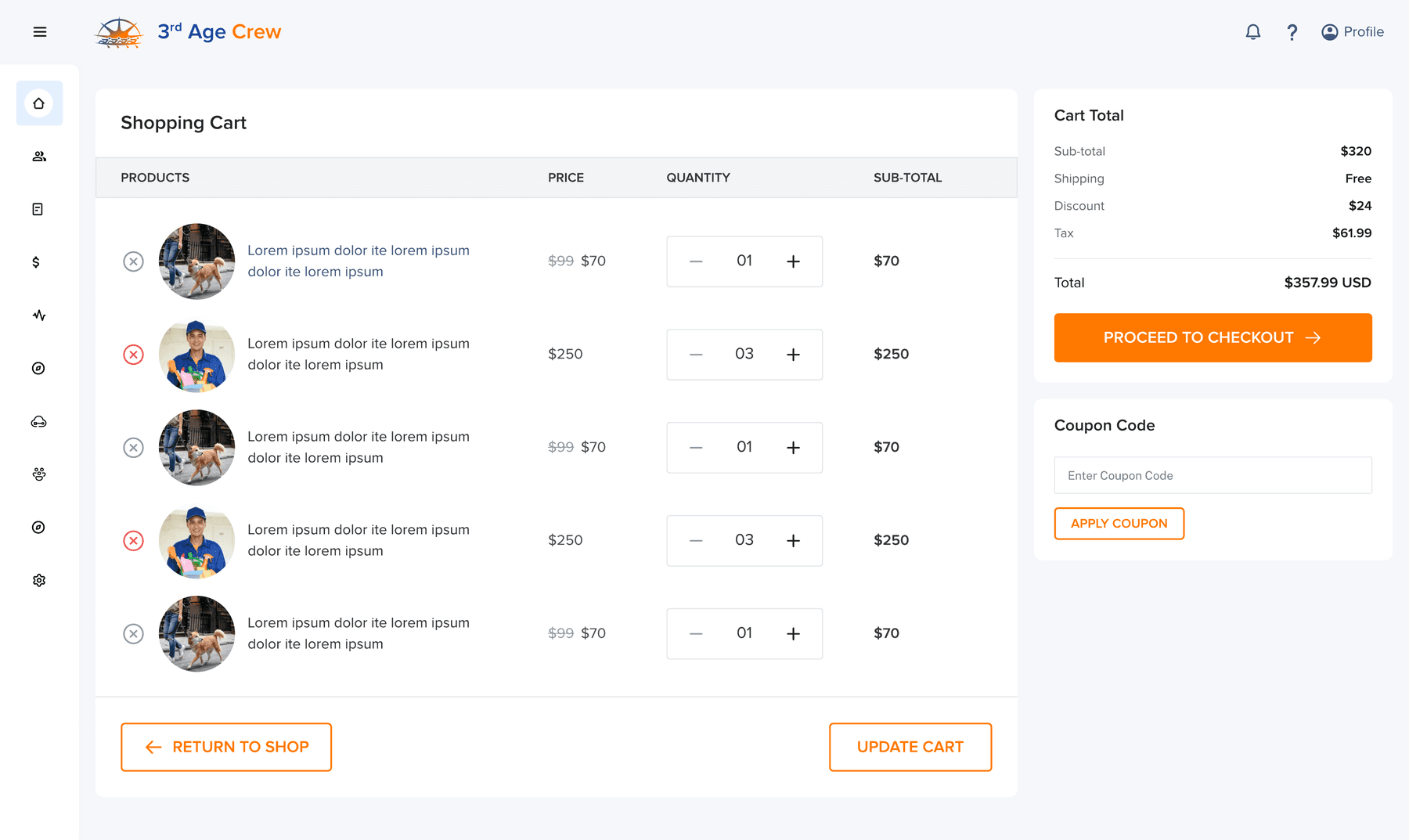Click the Shopping Cart heading
The width and height of the screenshot is (1409, 840).
(183, 123)
